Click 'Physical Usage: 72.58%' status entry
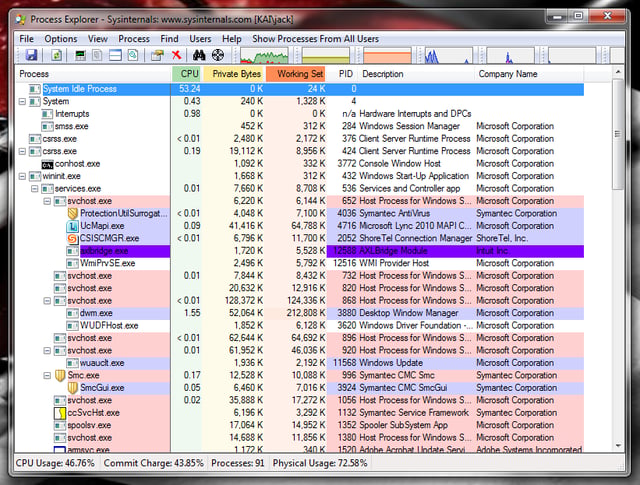Image resolution: width=640 pixels, height=485 pixels. tap(320, 463)
